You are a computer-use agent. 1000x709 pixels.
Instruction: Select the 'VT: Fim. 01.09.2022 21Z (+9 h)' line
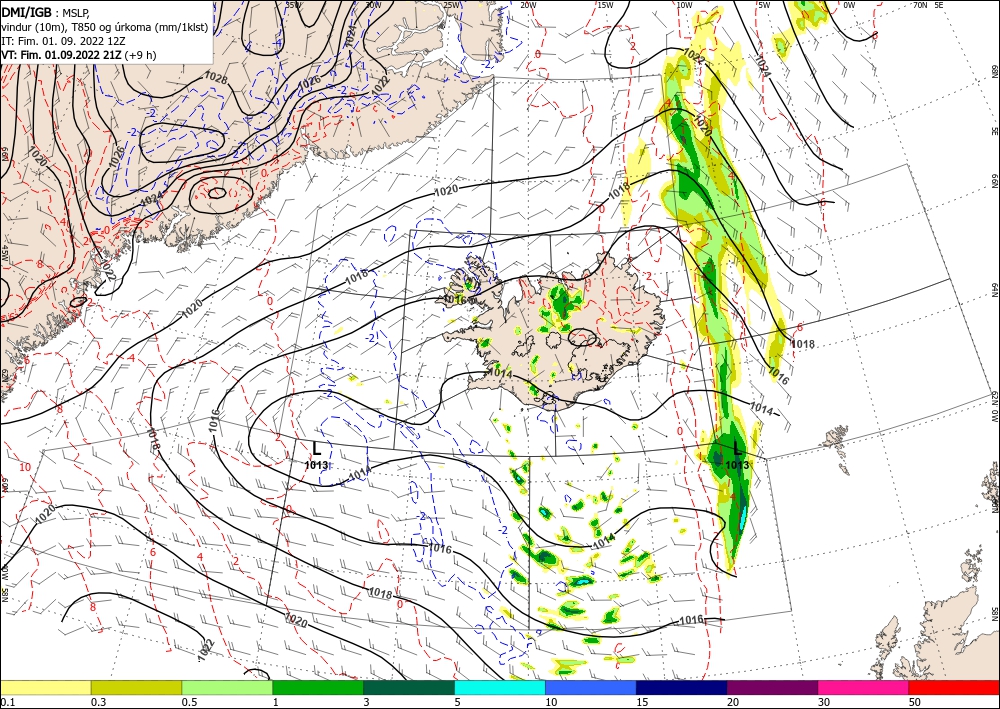78,55
